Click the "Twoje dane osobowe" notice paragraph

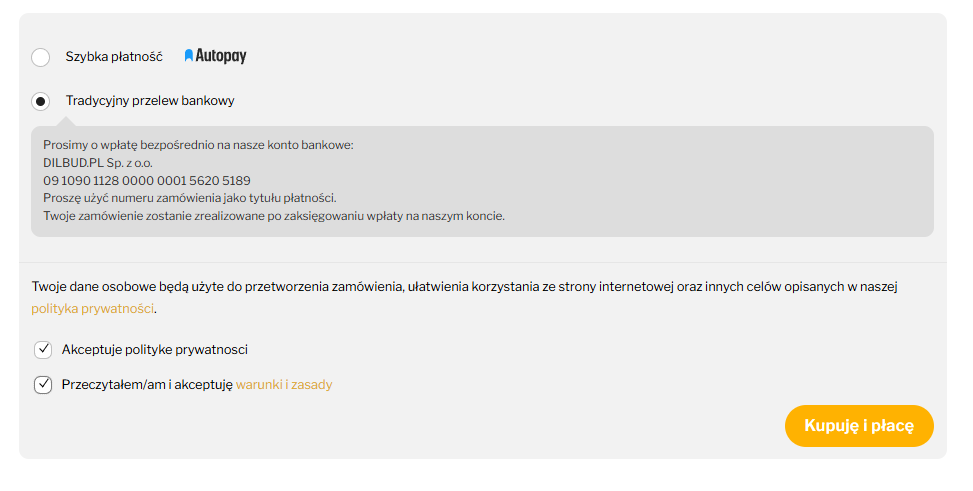click(465, 287)
